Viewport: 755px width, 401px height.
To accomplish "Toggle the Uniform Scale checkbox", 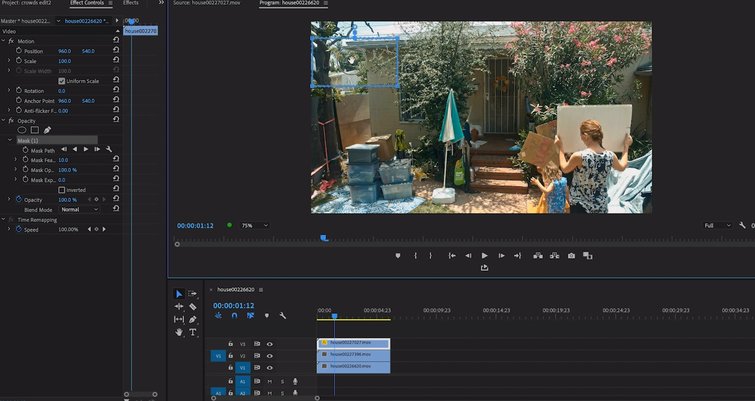I will [x=62, y=81].
